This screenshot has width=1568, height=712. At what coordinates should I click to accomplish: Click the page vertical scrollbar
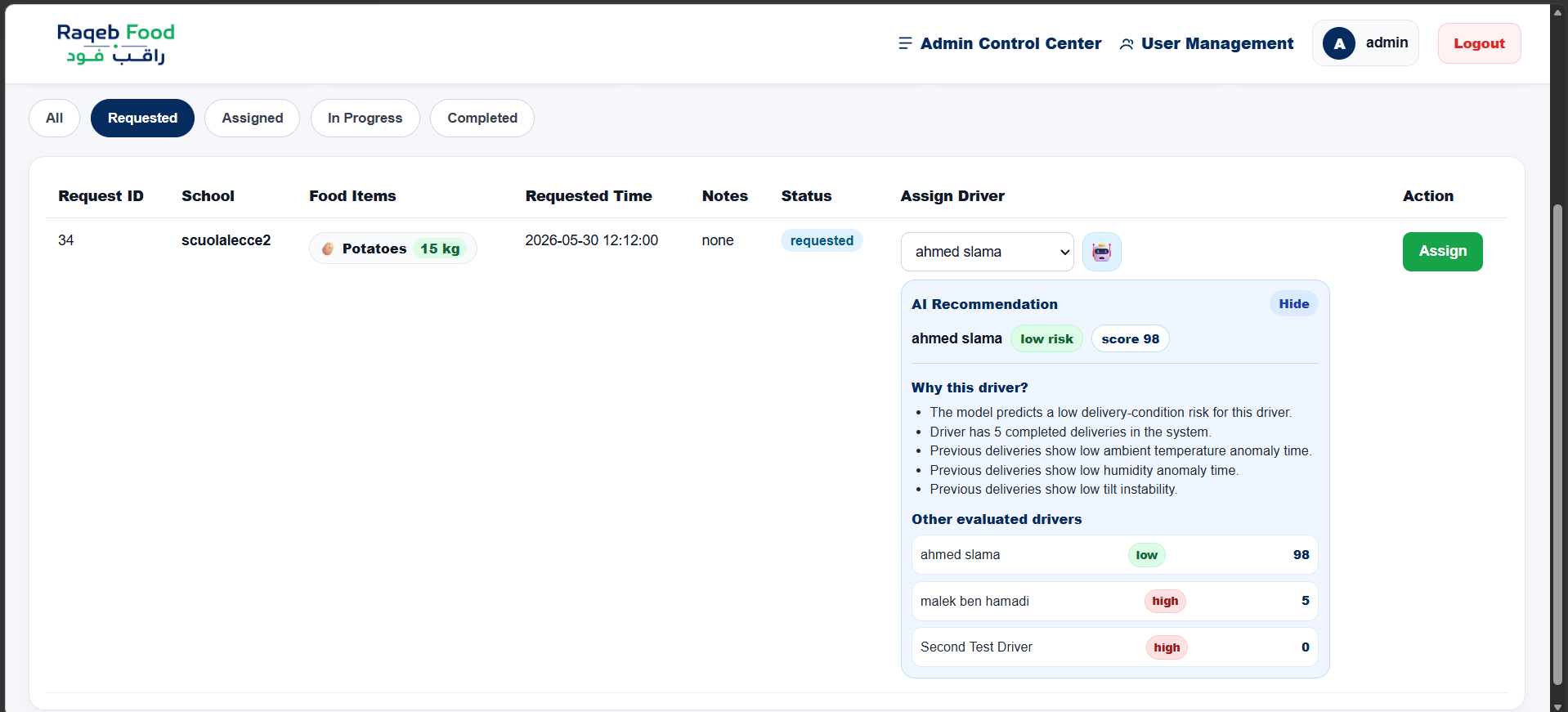pyautogui.click(x=1557, y=446)
